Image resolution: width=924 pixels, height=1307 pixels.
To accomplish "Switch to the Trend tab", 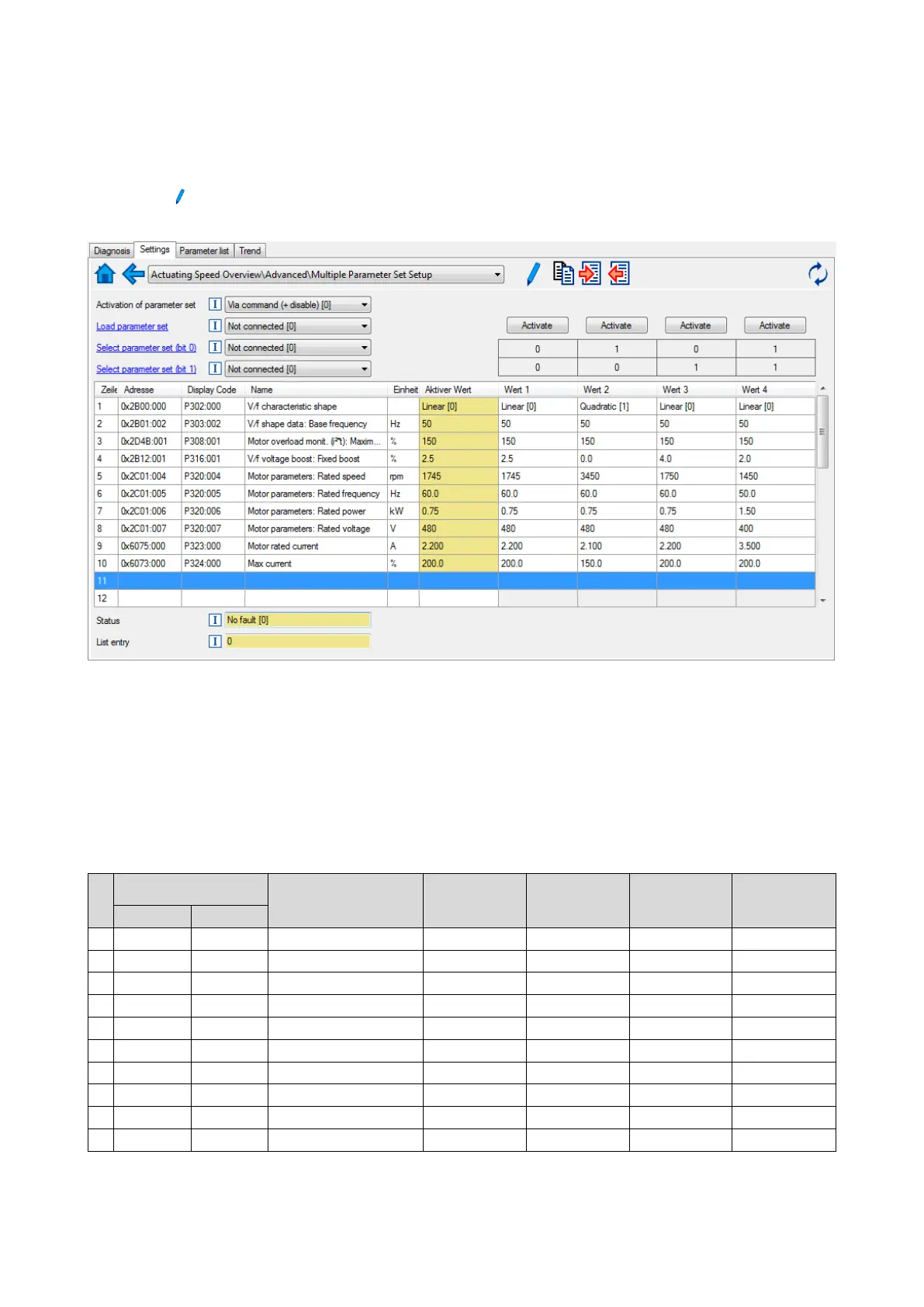I will pyautogui.click(x=250, y=251).
